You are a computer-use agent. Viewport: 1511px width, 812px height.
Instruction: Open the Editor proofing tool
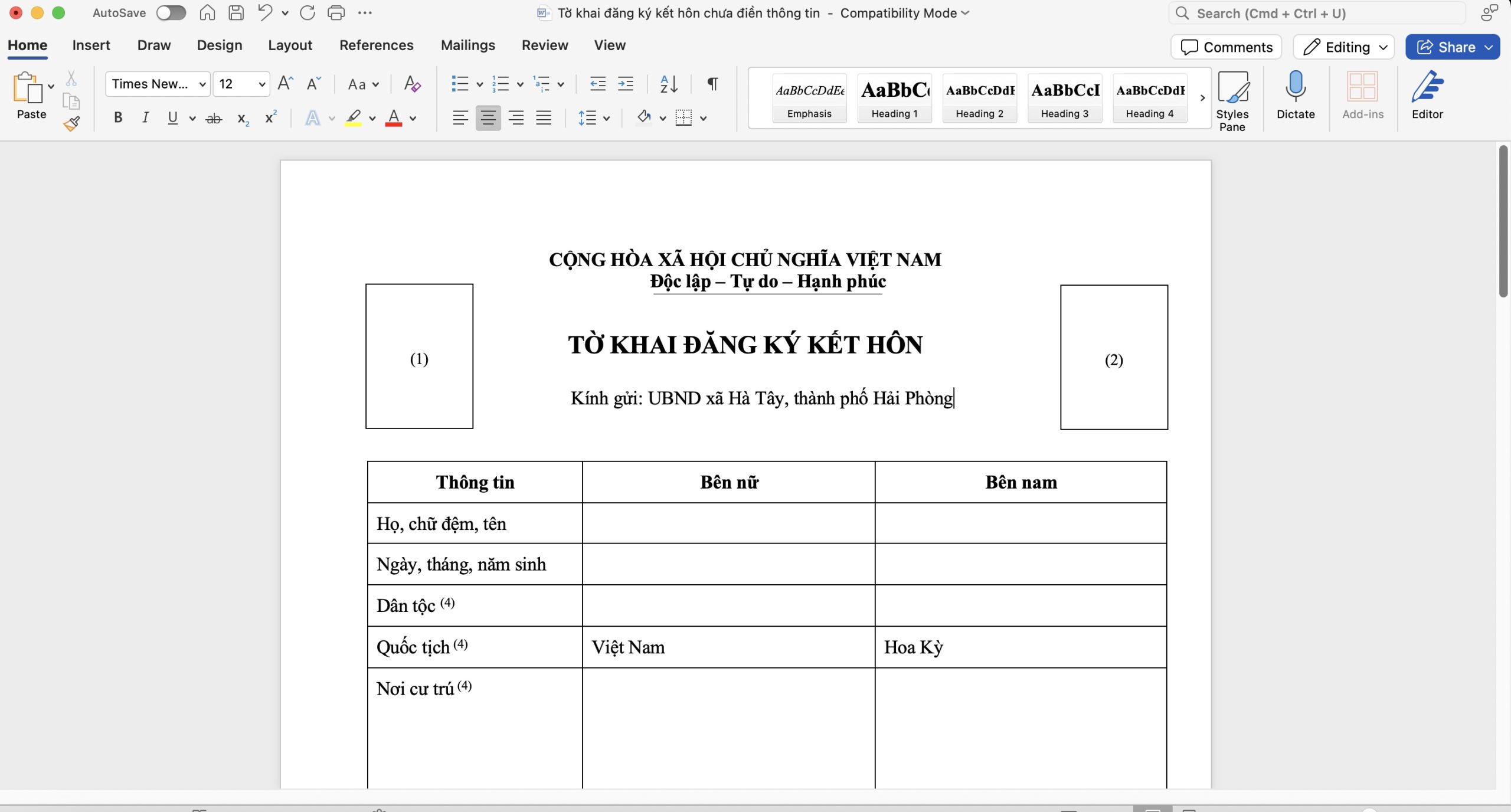1427,96
